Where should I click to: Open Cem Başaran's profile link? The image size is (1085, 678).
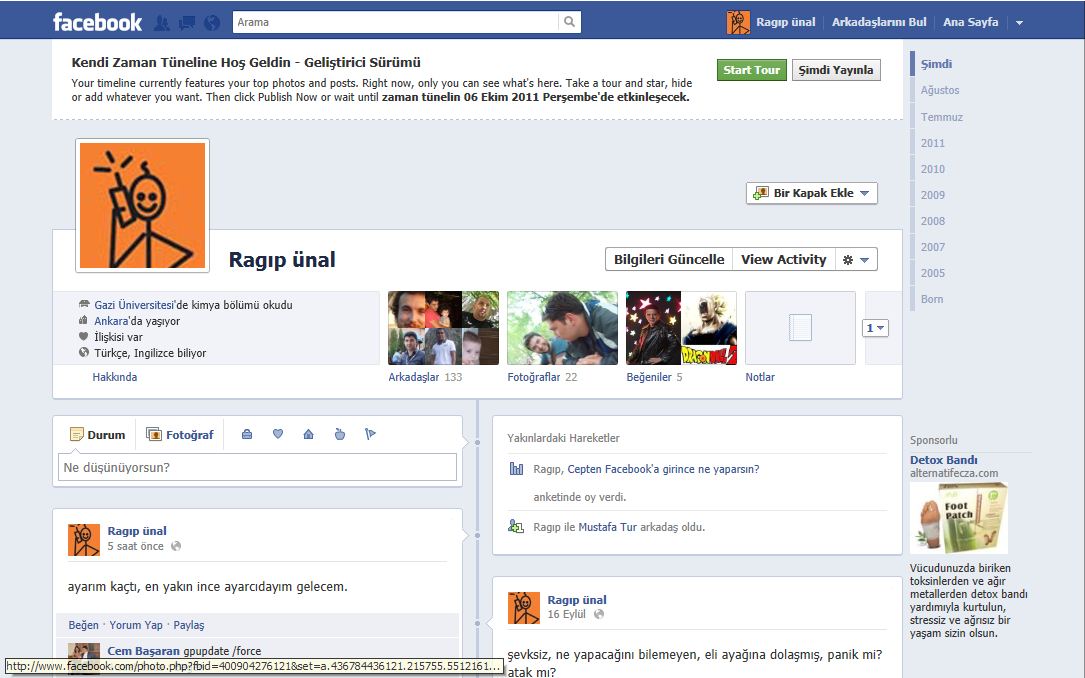point(143,651)
